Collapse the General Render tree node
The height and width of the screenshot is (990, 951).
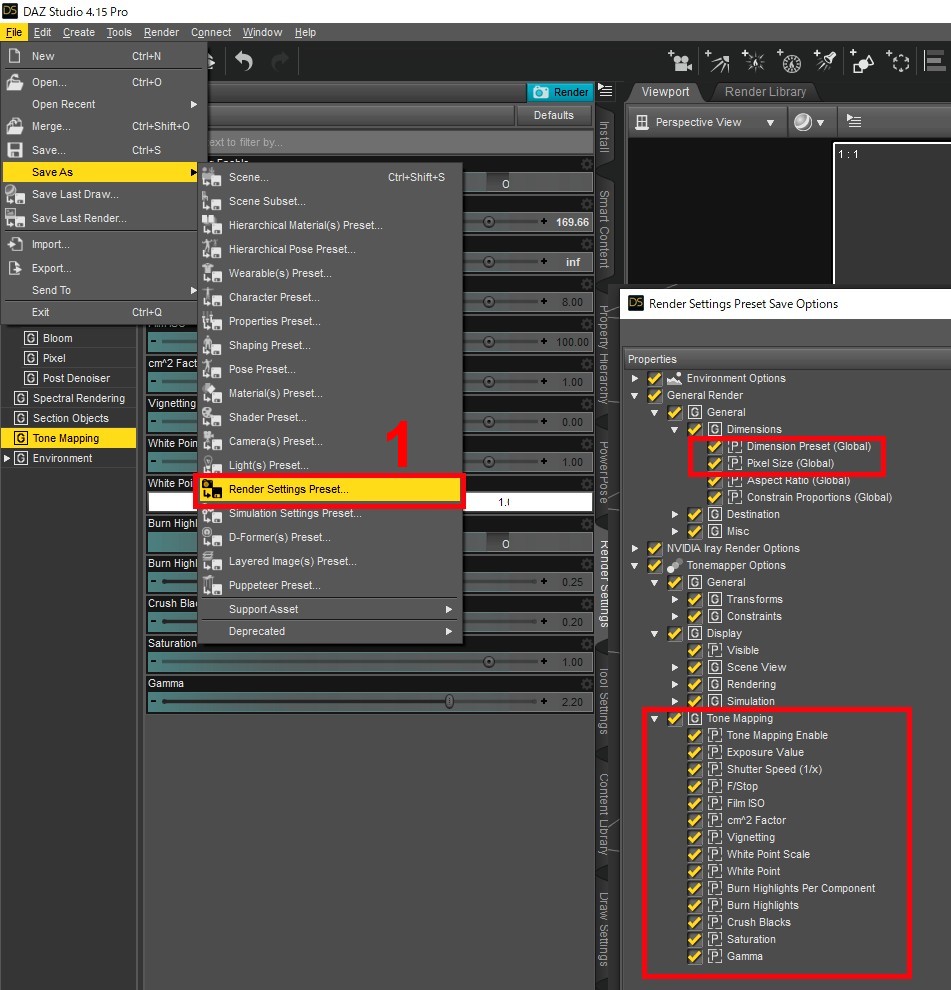(x=635, y=396)
